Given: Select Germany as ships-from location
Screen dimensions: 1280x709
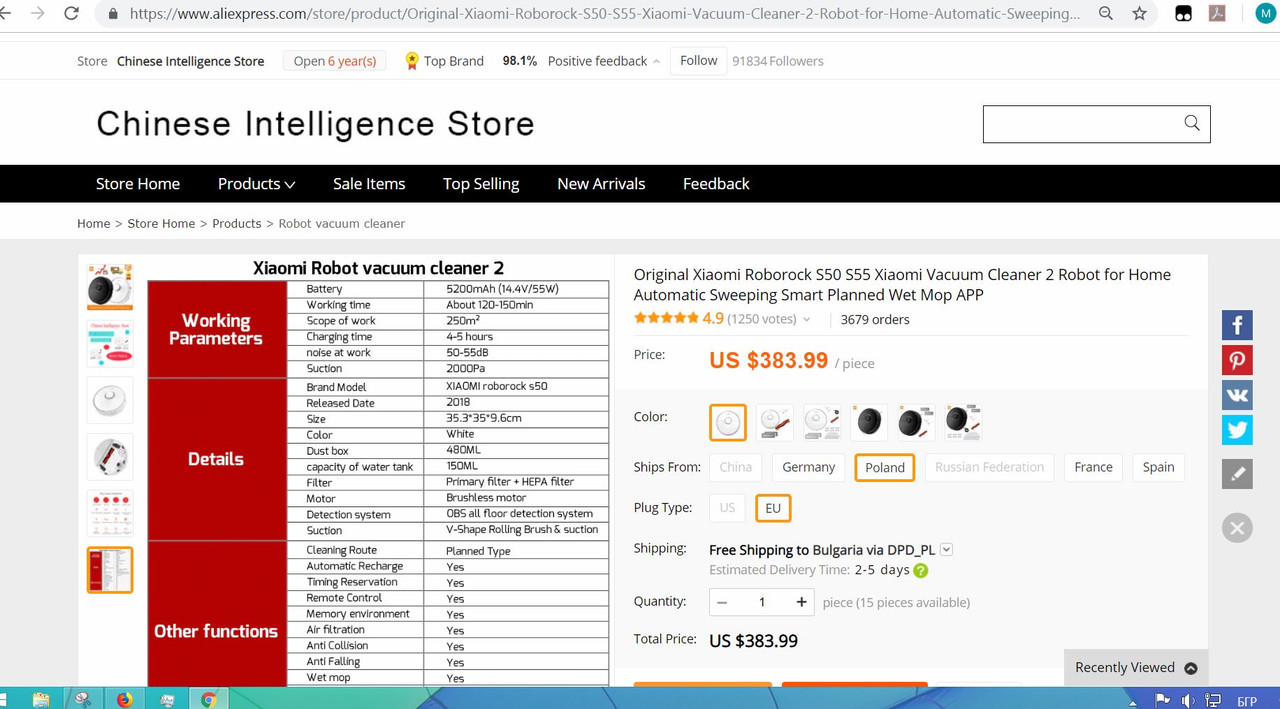Looking at the screenshot, I should pos(808,467).
